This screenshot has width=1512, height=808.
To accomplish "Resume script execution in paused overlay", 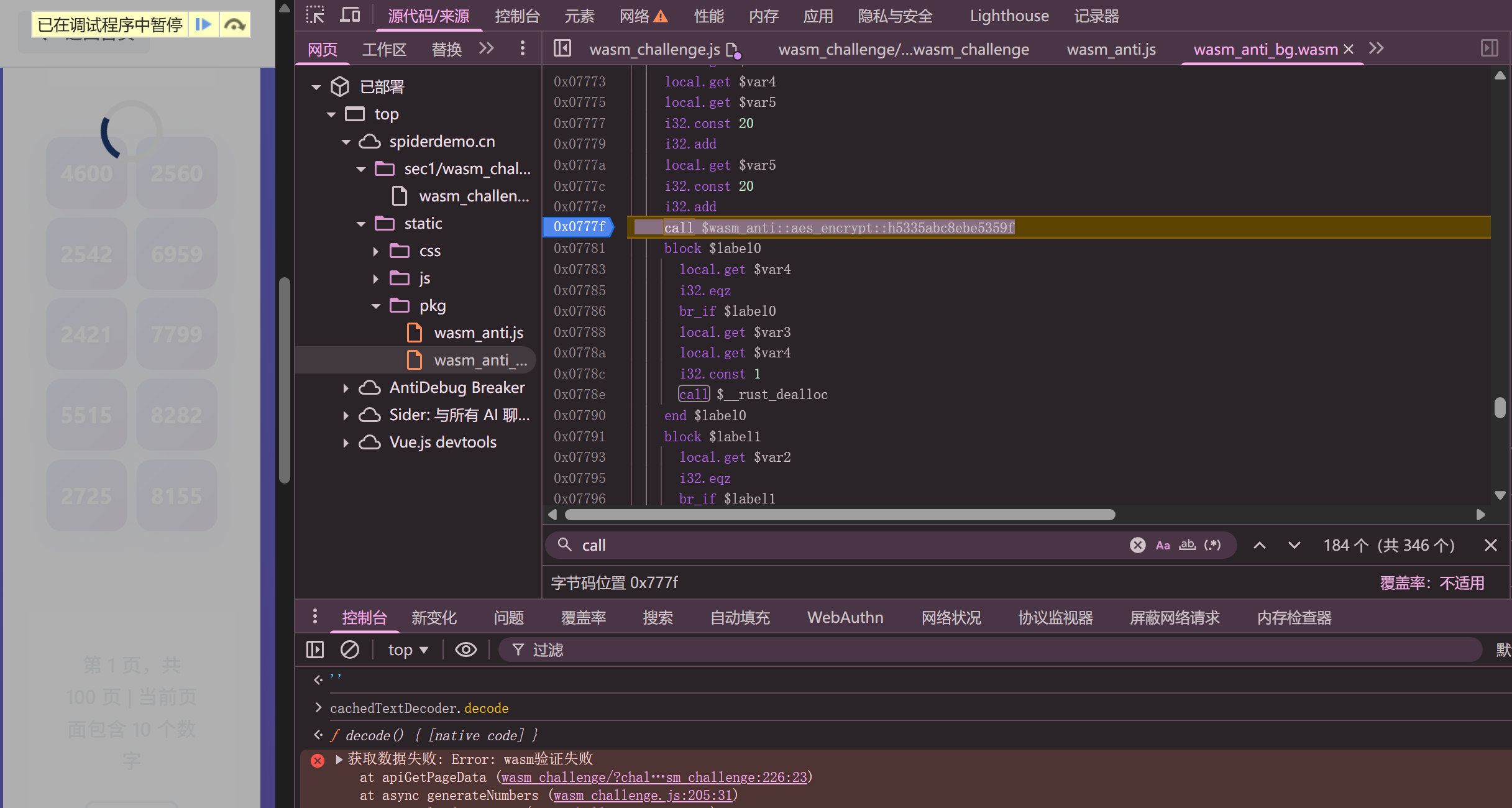I will (203, 24).
